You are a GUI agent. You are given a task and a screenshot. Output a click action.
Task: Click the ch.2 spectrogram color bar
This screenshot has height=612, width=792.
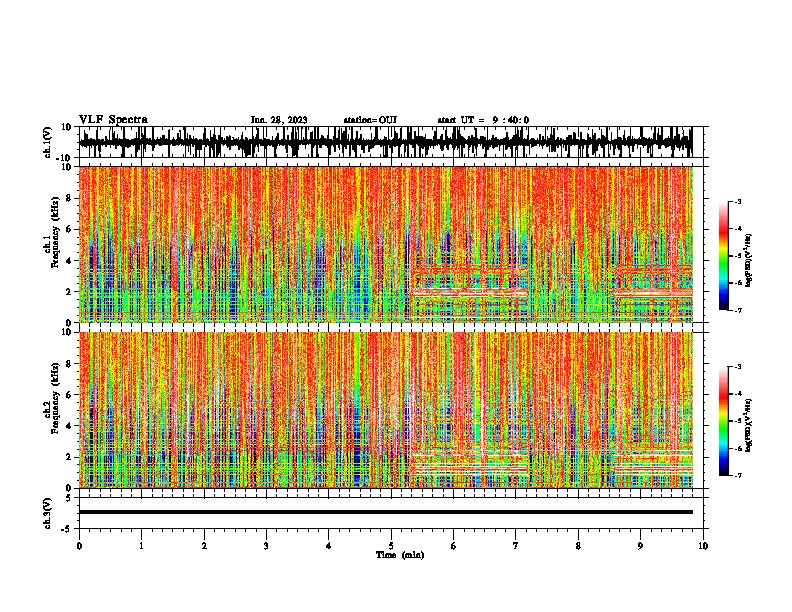(723, 421)
